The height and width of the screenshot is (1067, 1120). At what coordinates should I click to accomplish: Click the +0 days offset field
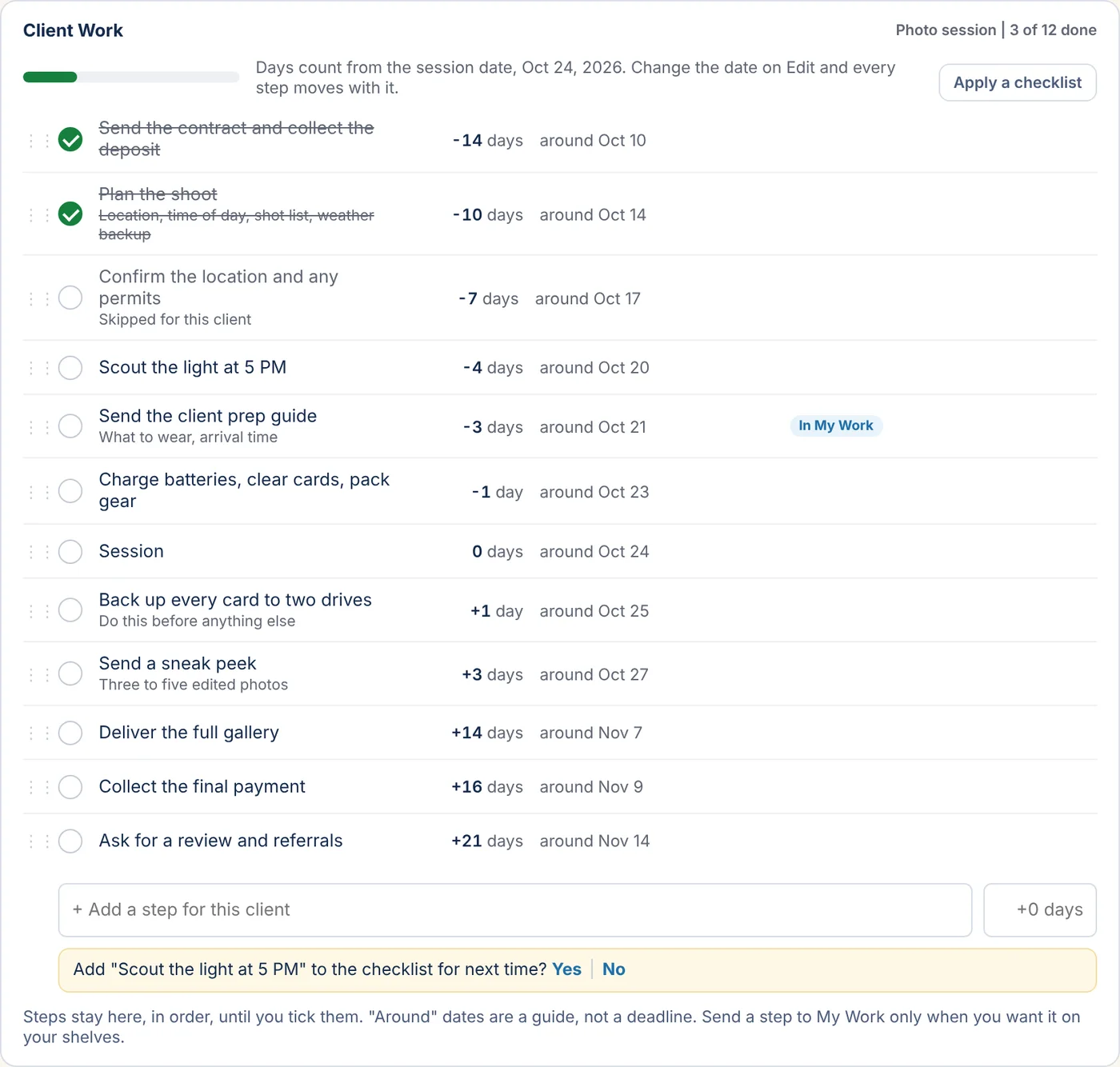(1040, 910)
